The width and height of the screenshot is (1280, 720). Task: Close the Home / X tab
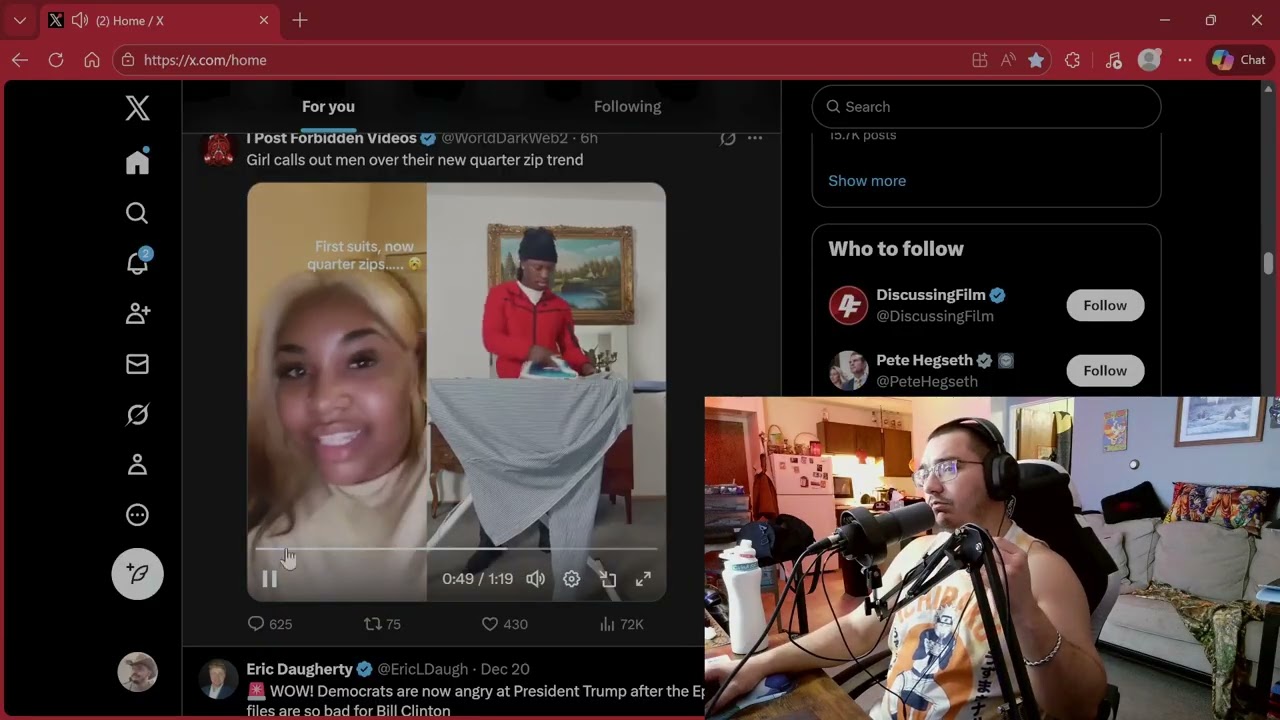pos(264,20)
